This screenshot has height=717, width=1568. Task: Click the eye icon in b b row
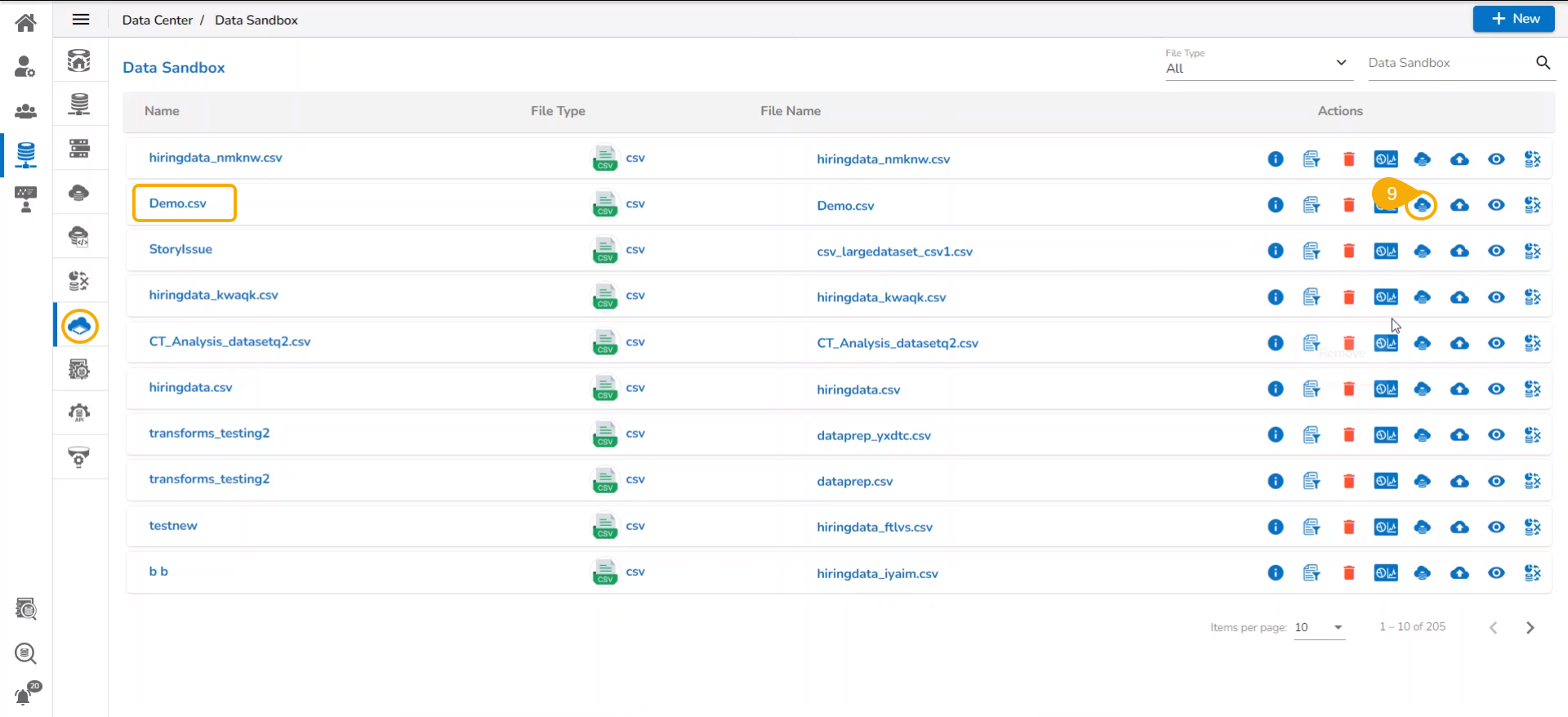[x=1495, y=573]
